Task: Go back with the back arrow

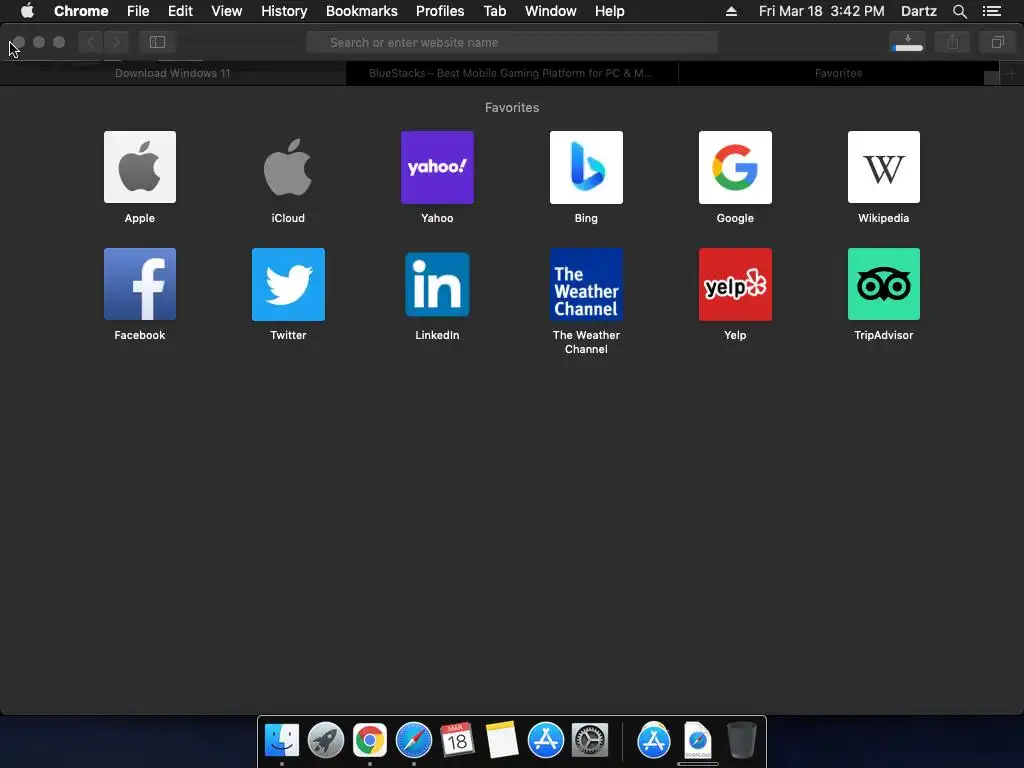Action: tap(91, 42)
